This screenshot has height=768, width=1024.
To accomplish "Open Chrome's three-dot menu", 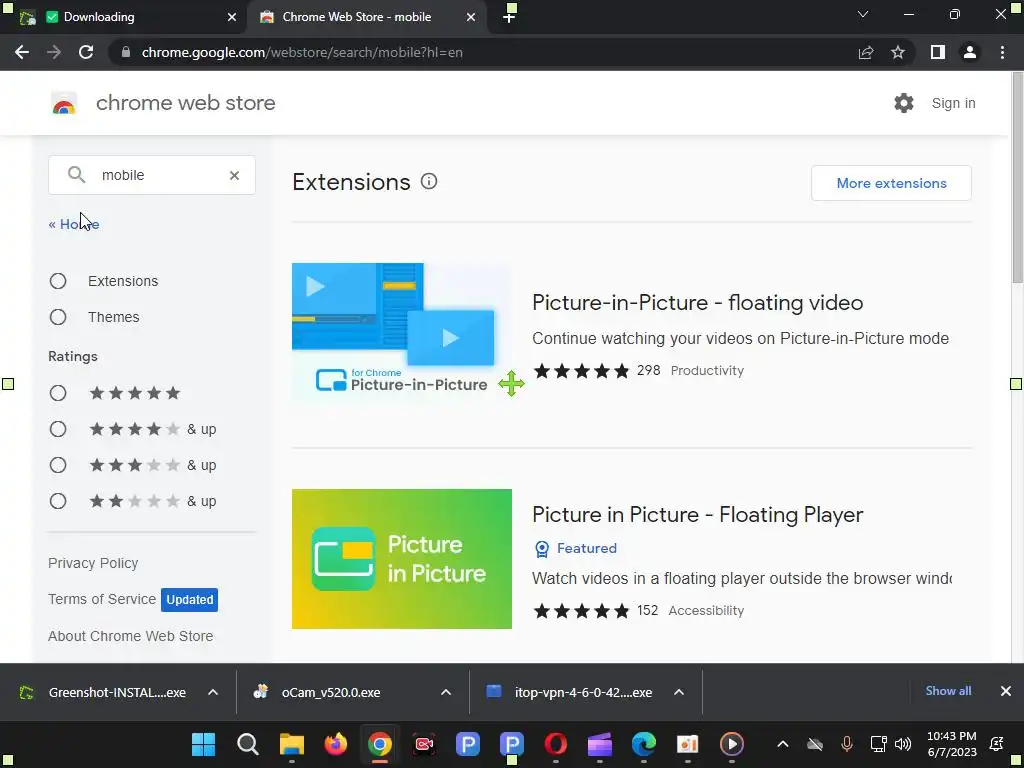I will coord(1002,52).
